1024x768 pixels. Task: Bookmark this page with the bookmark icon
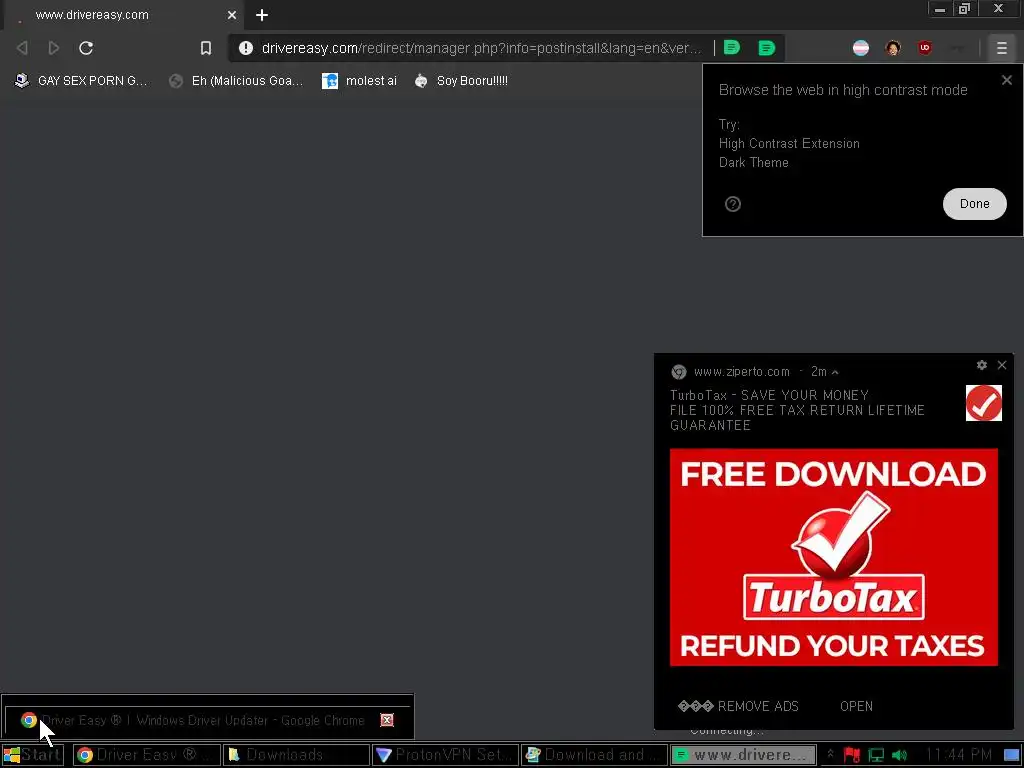point(206,48)
